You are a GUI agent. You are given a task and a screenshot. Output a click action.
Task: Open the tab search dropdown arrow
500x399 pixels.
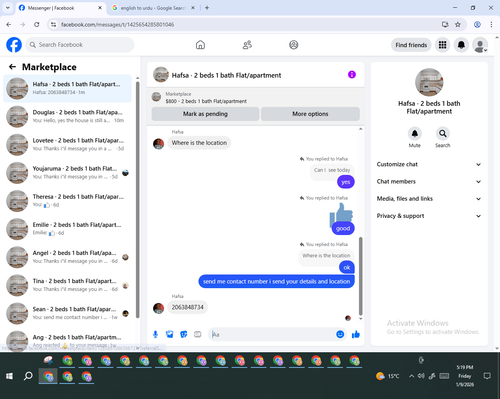pyautogui.click(x=8, y=8)
